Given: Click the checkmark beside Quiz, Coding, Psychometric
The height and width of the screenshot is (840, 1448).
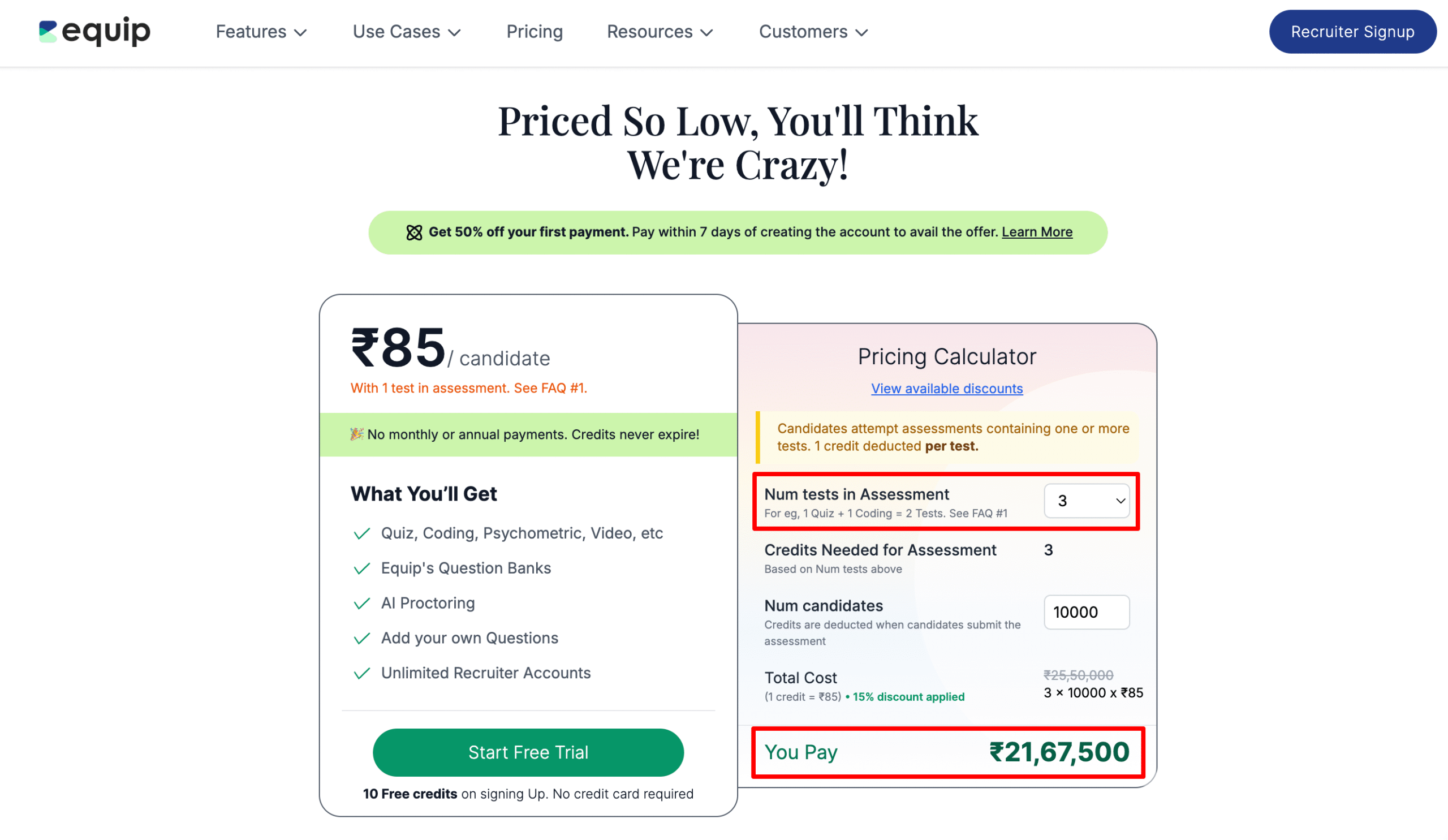Looking at the screenshot, I should [361, 534].
